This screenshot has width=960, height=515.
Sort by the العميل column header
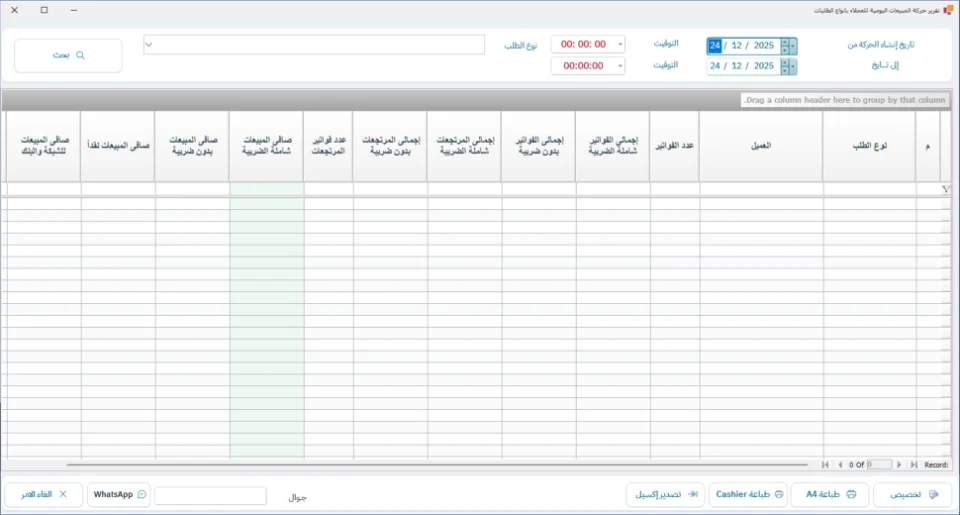(x=761, y=146)
